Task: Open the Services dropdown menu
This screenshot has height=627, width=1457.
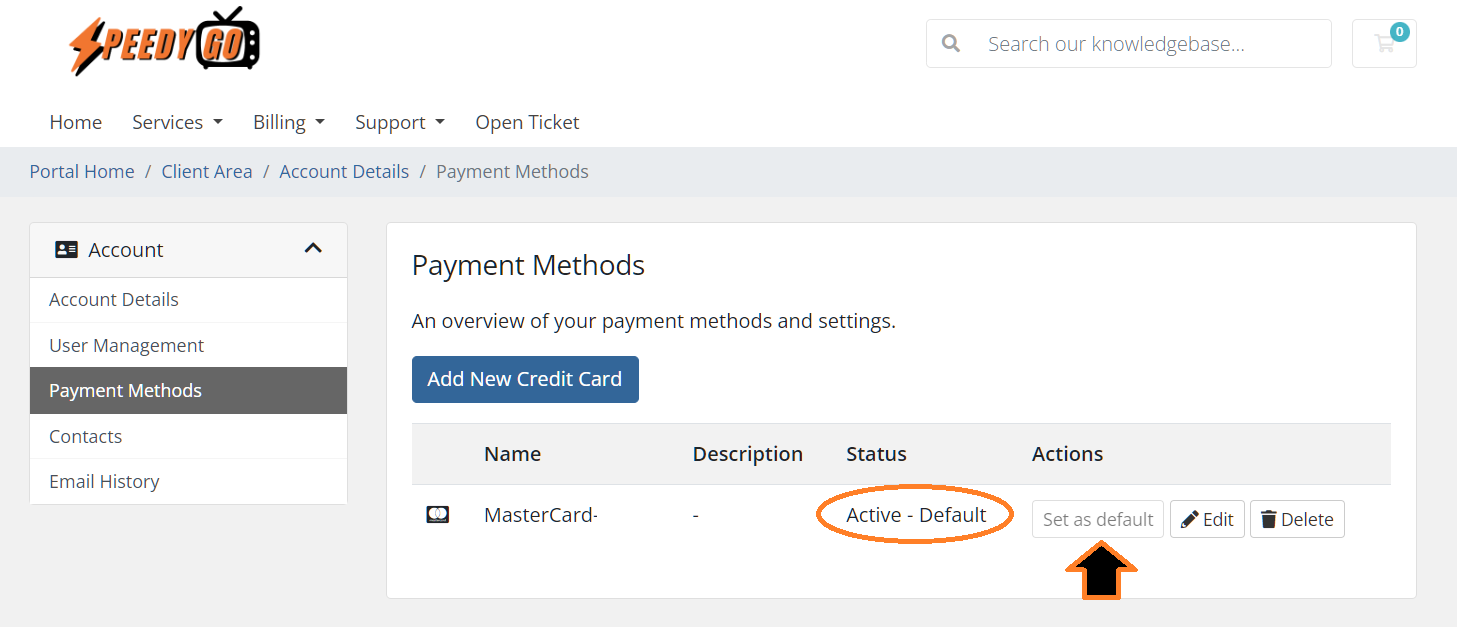Action: [x=177, y=122]
